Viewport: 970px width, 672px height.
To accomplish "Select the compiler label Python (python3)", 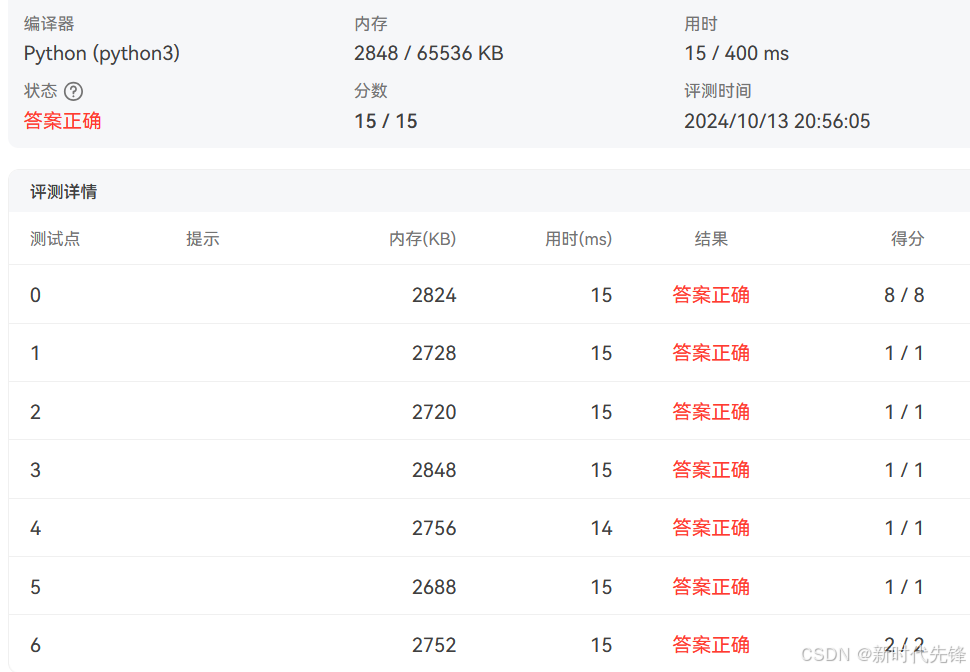I will [103, 53].
